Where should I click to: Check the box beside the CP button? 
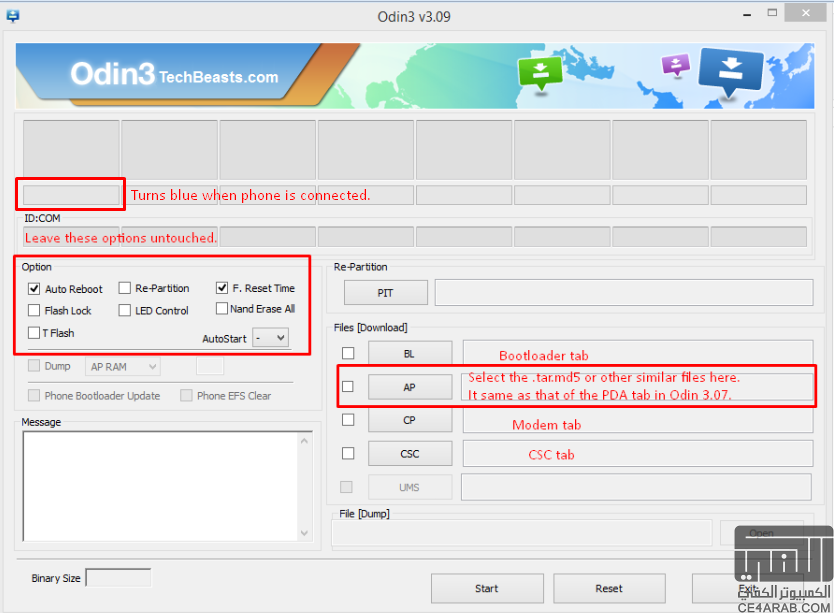(348, 420)
